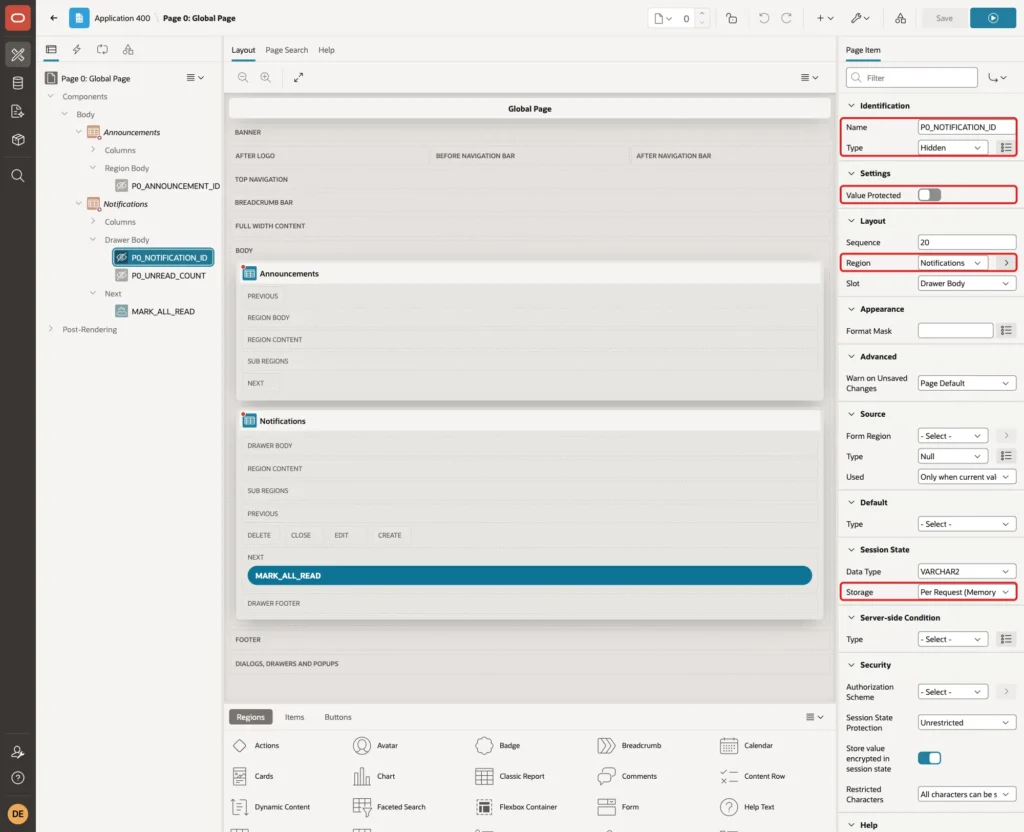Toggle Store value encrypted in session state
The height and width of the screenshot is (832, 1024).
tap(929, 758)
